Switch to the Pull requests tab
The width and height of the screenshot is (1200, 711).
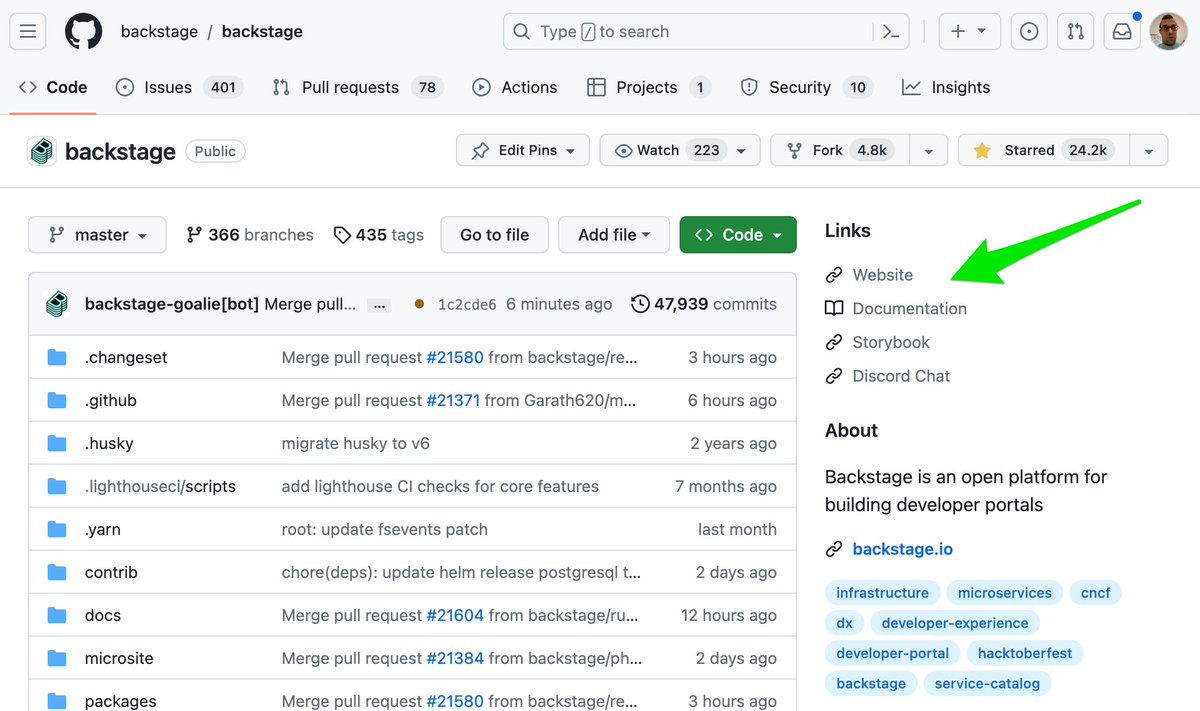coord(358,87)
